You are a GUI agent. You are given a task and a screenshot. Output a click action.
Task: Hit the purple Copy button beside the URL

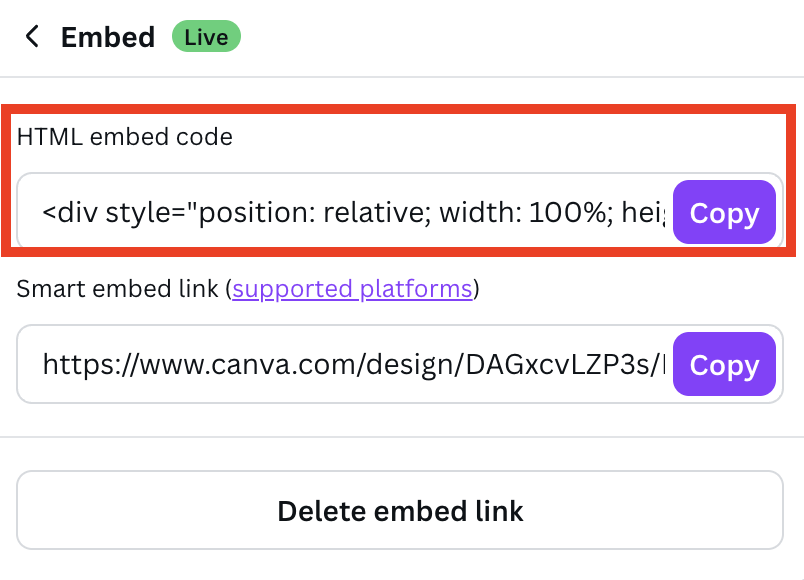point(724,365)
